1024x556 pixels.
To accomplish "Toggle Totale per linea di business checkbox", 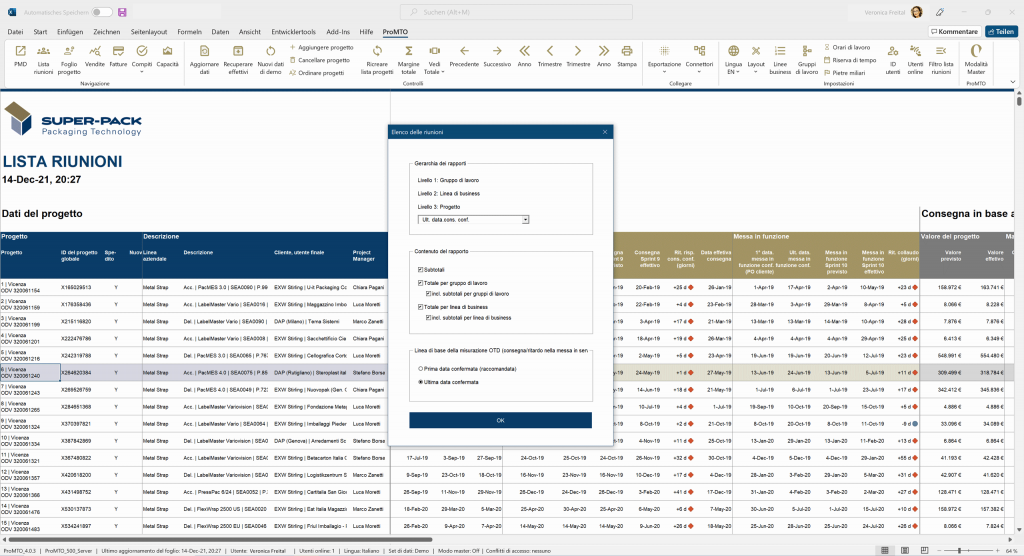I will [x=420, y=306].
